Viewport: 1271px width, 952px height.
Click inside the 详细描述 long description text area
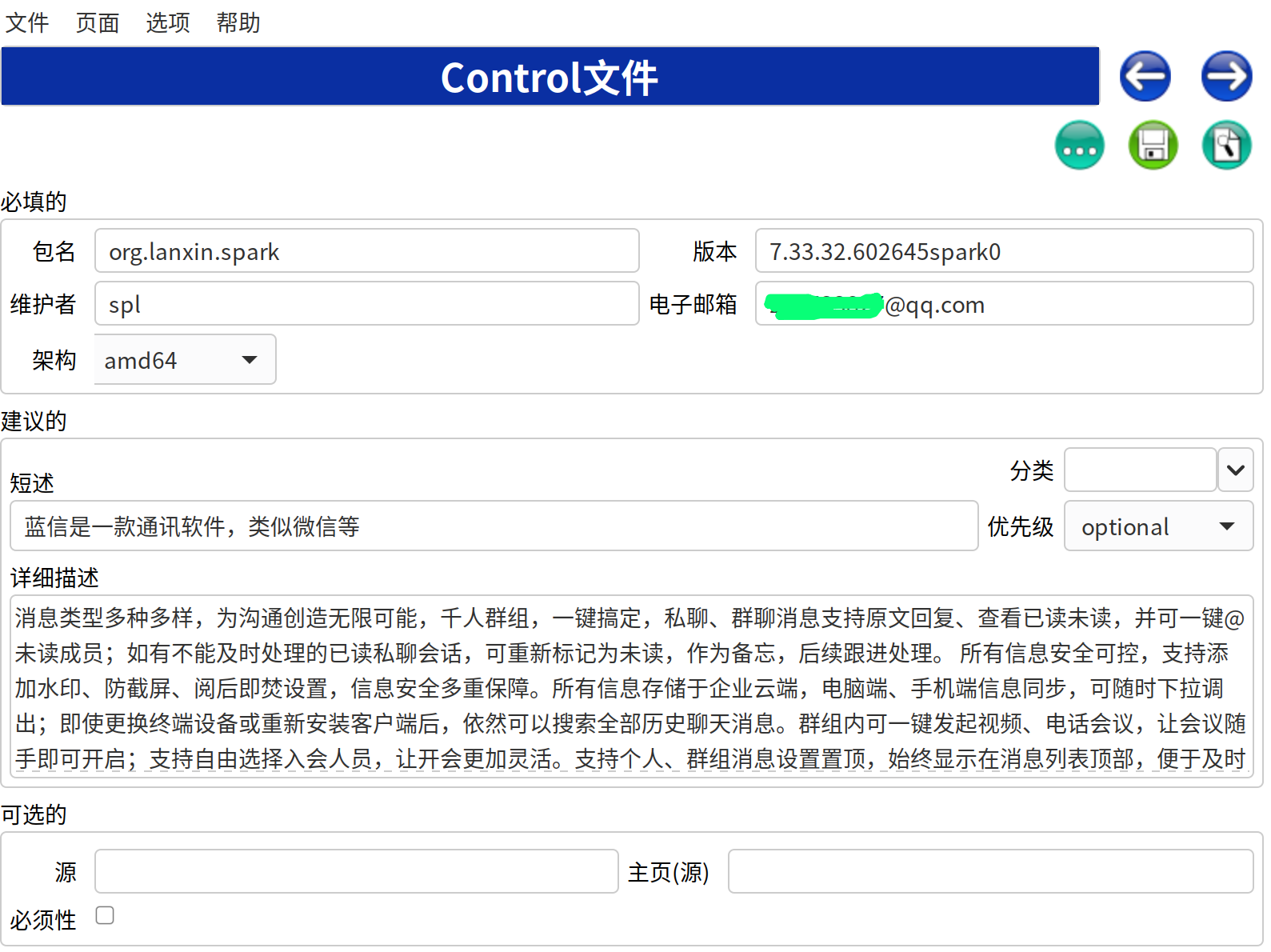(632, 687)
